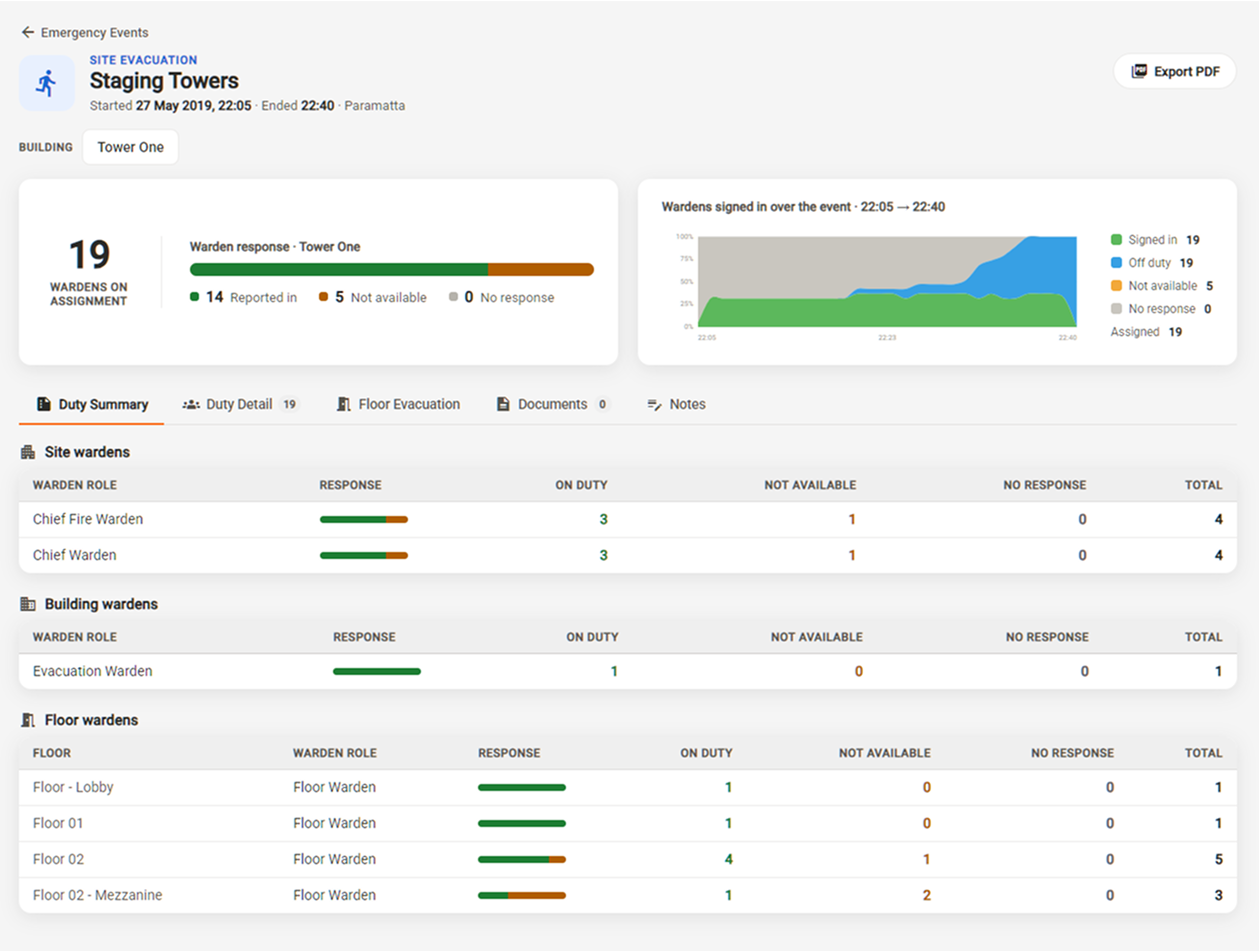Click the Warden response progress bar
The width and height of the screenshot is (1259, 951).
point(392,269)
